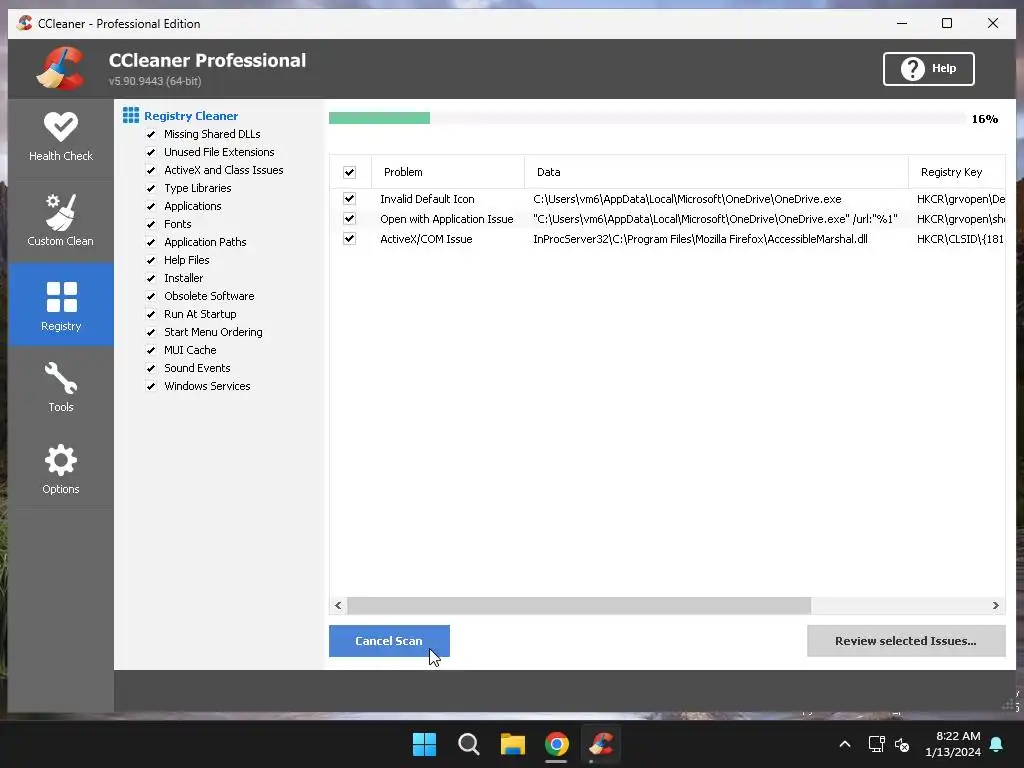Toggle Obsolete Software checkbox
This screenshot has width=1024, height=768.
[151, 296]
